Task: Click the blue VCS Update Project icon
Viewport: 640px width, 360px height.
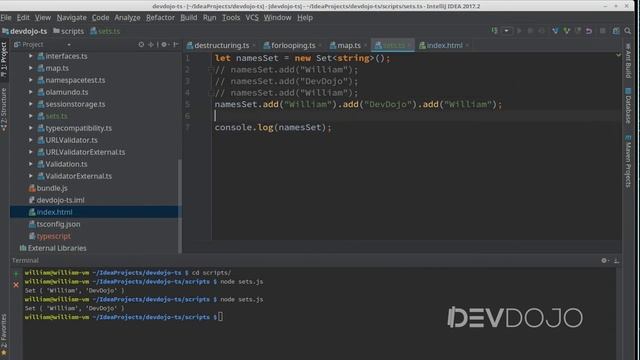Action: [x=555, y=31]
